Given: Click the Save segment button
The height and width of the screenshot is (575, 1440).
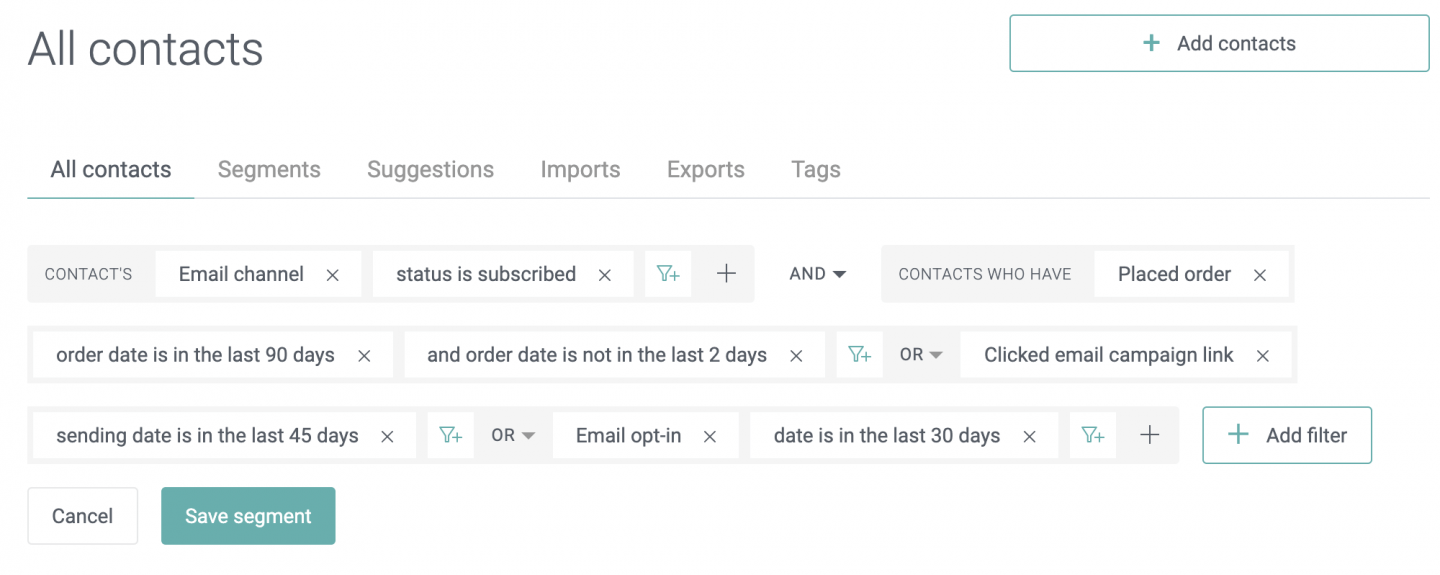Looking at the screenshot, I should tap(248, 516).
